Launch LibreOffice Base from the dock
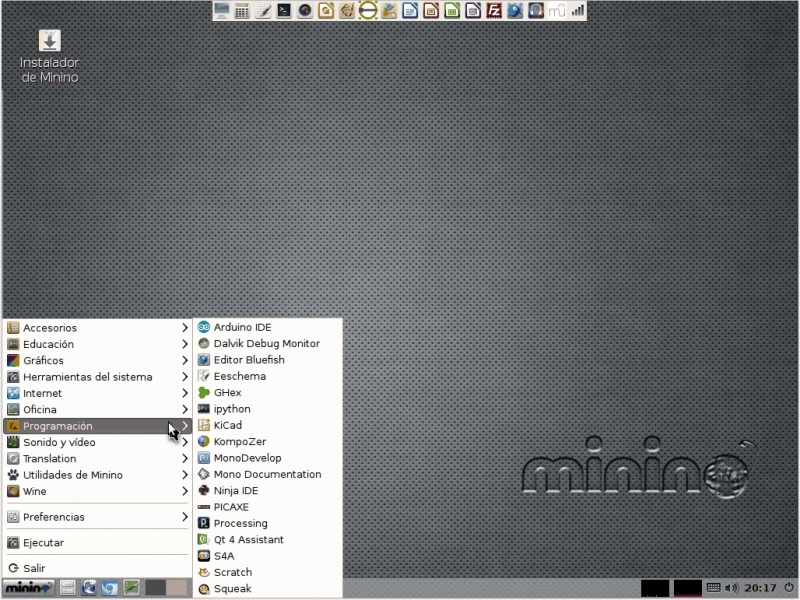800x600 pixels. (x=473, y=11)
